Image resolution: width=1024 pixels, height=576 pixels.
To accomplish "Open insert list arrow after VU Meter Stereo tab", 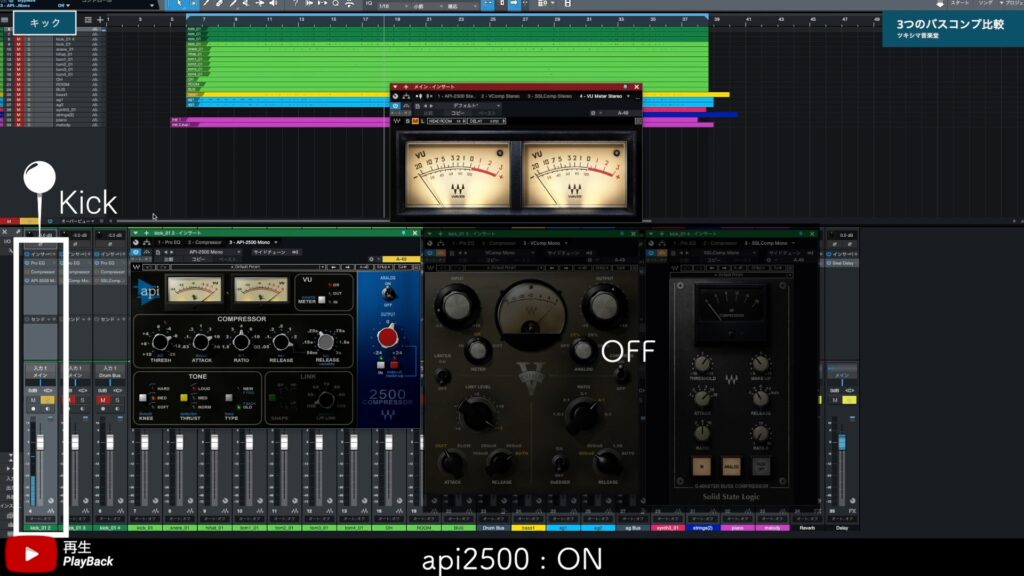I will tap(629, 96).
